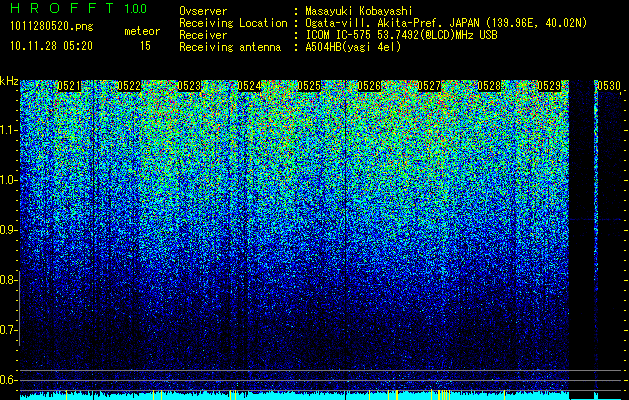Click the 0529 time marker label
The image size is (629, 400).
point(549,86)
